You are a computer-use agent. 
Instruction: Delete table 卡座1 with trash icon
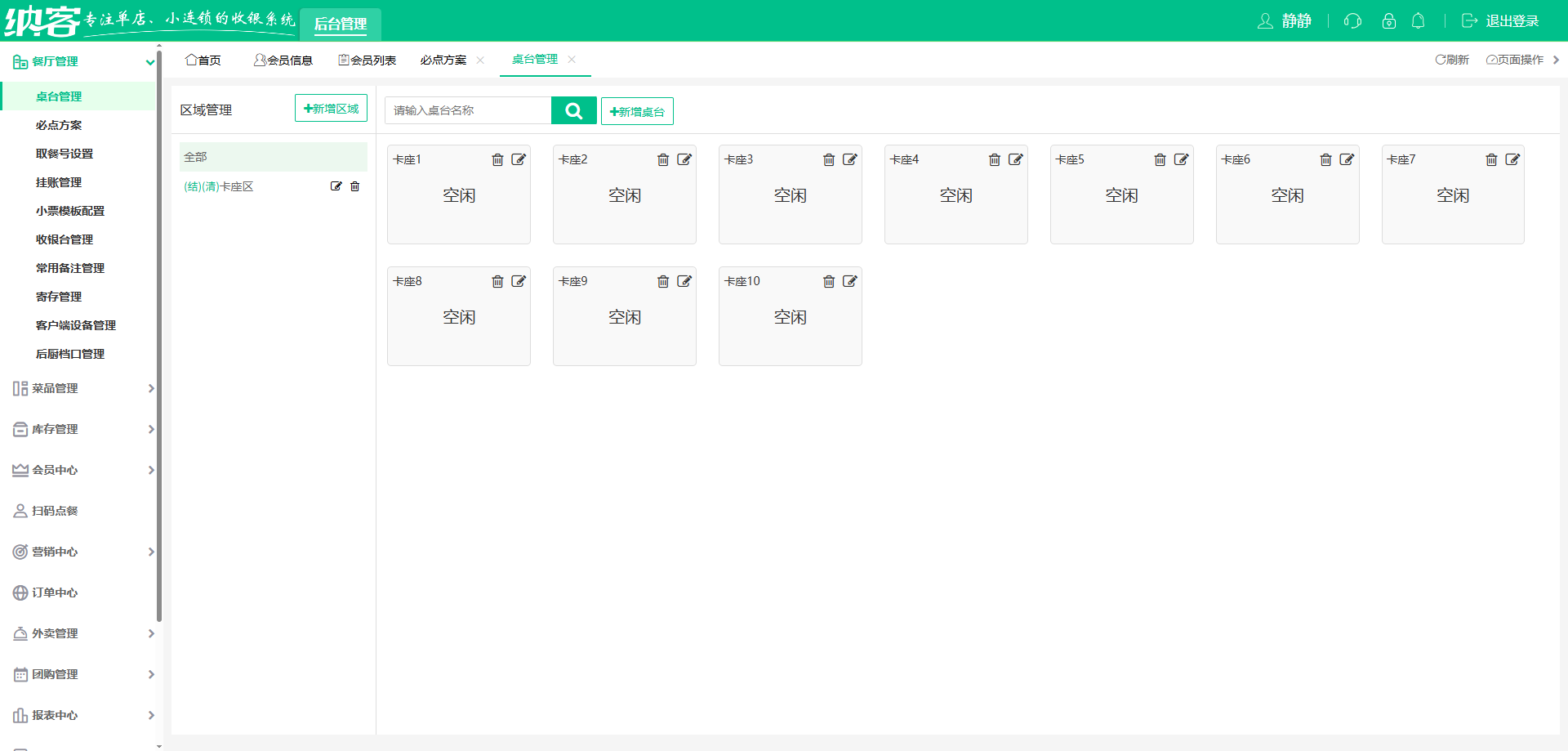pyautogui.click(x=497, y=160)
